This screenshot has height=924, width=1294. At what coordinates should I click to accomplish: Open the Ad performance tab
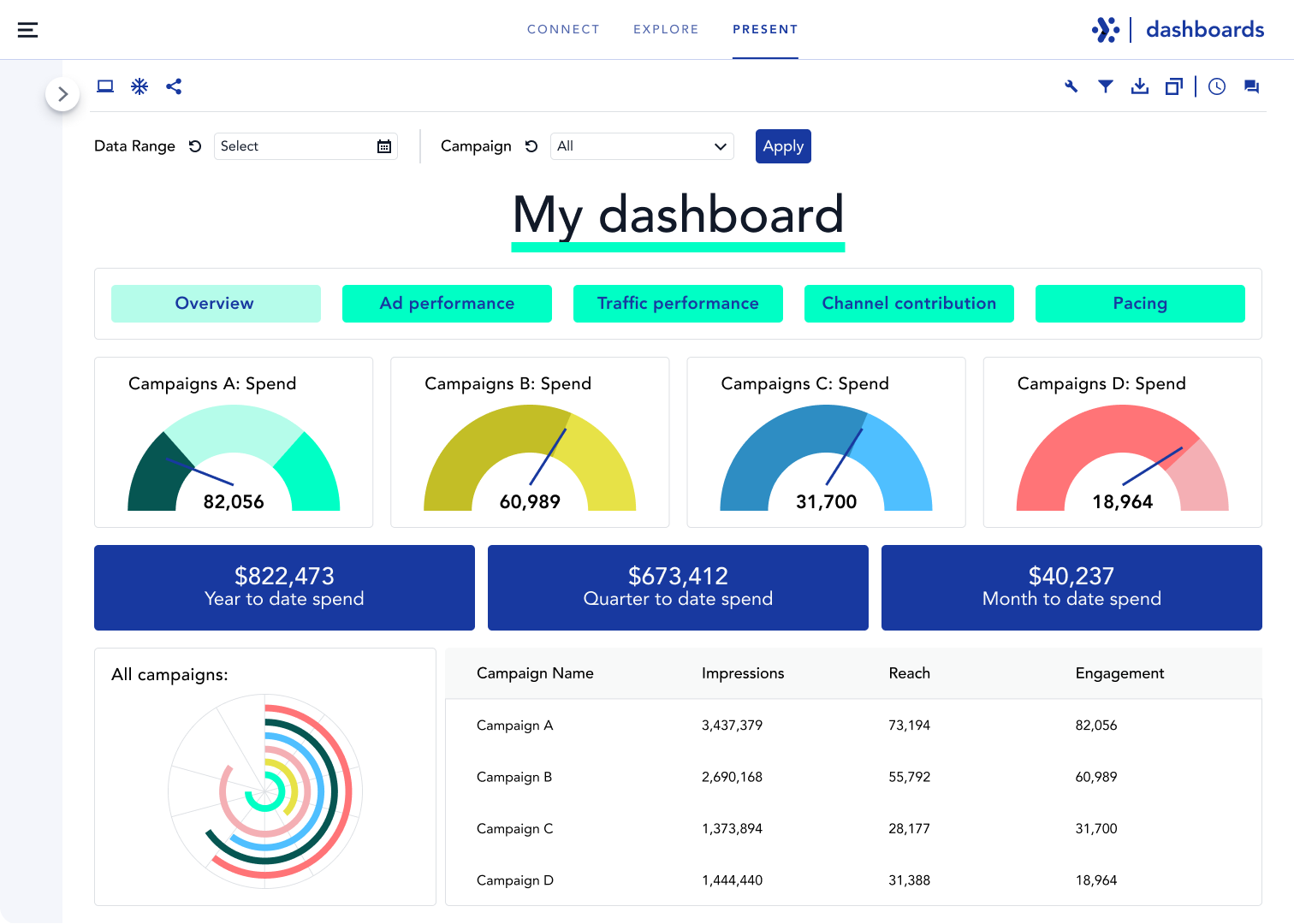(x=447, y=304)
